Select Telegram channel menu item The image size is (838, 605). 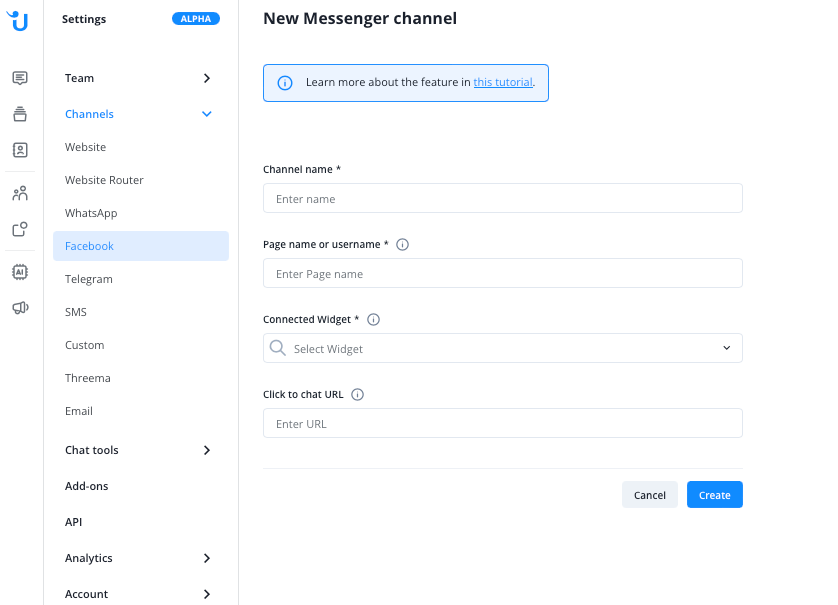click(89, 279)
